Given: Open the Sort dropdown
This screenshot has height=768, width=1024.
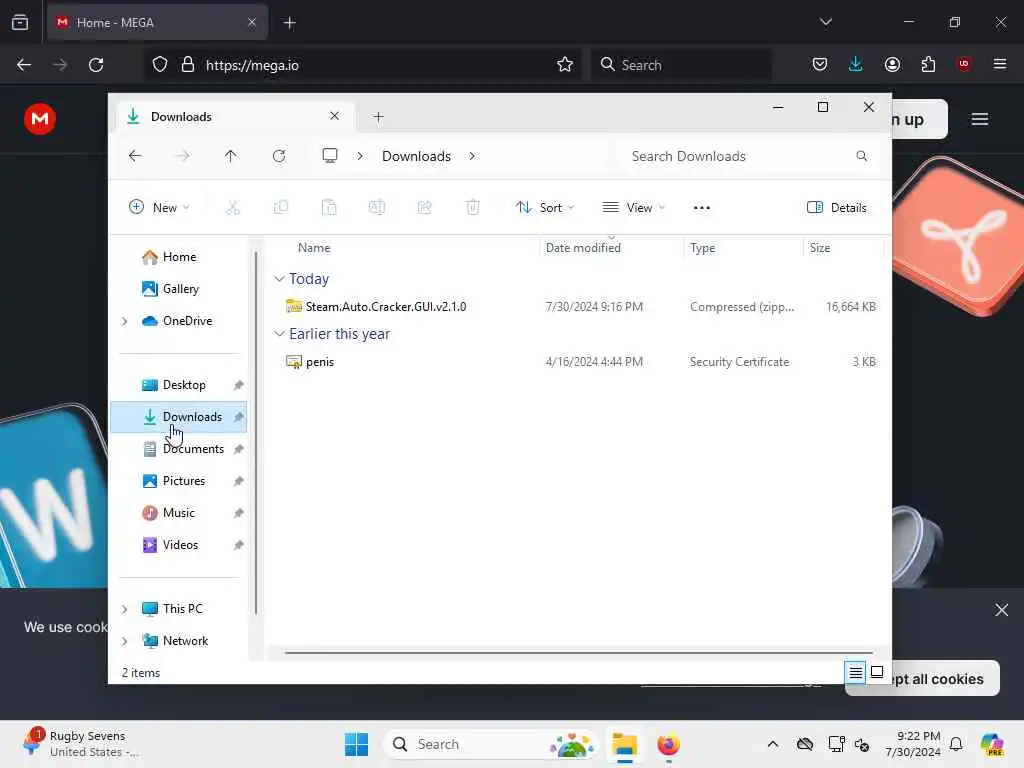Looking at the screenshot, I should tap(545, 208).
